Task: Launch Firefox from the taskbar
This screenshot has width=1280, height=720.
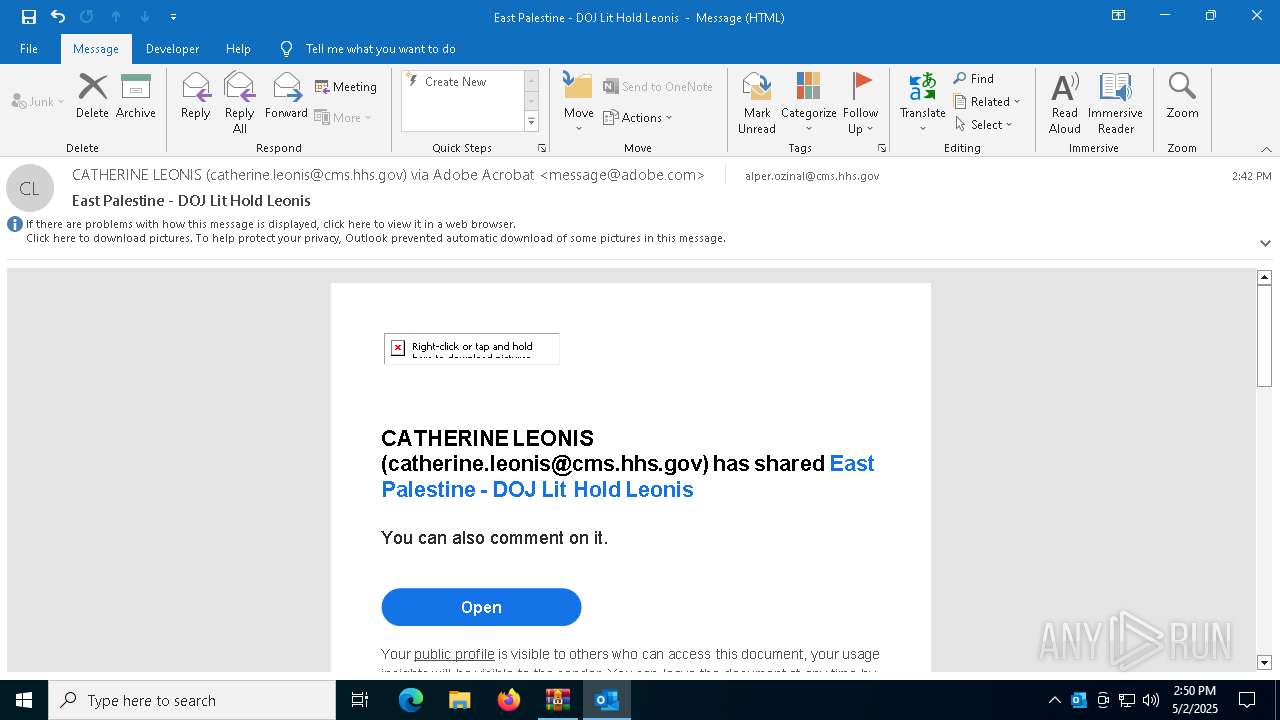Action: [x=508, y=700]
